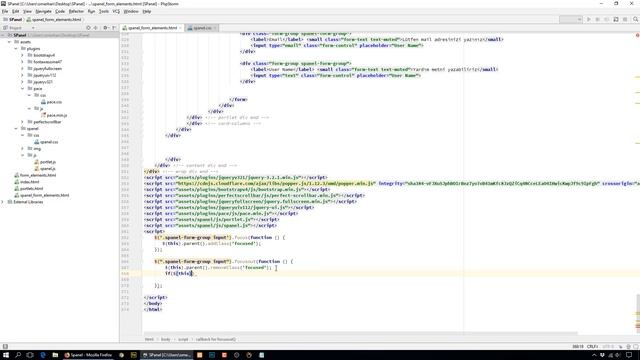Click the Run play icon
Image resolution: width=640 pixels, height=360 pixels.
(589, 19)
